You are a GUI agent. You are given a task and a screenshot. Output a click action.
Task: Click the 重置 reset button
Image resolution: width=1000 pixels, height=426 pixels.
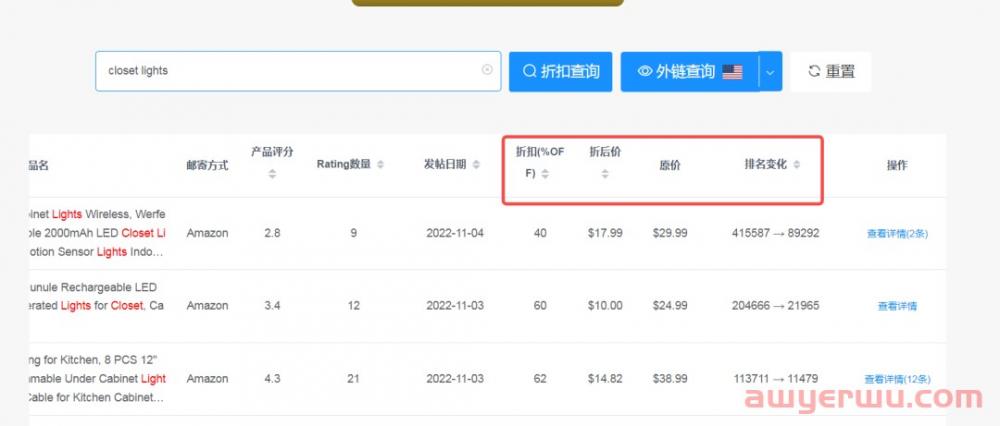829,71
